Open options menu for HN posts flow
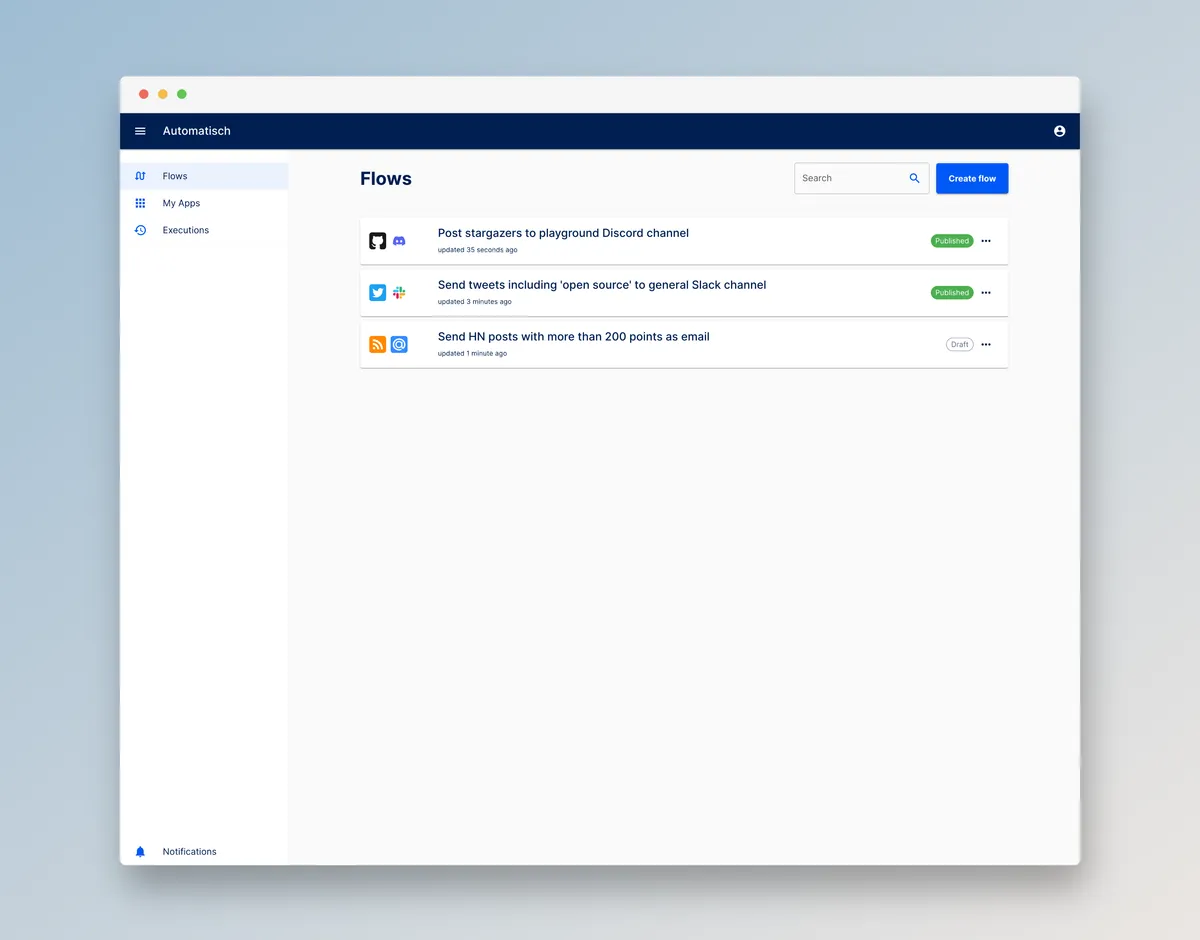The image size is (1200, 940). coord(986,345)
